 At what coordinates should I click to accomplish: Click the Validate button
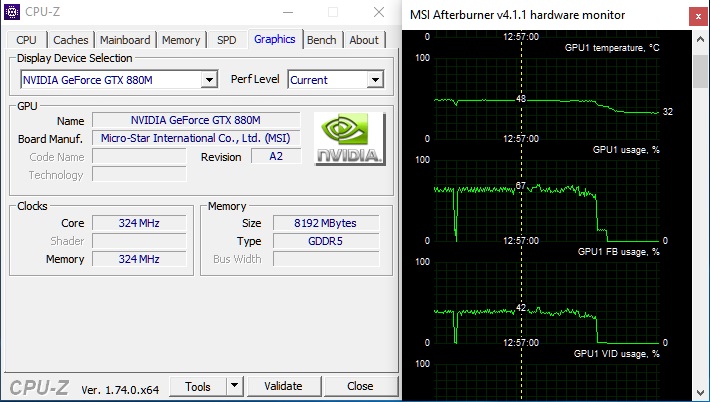point(283,386)
